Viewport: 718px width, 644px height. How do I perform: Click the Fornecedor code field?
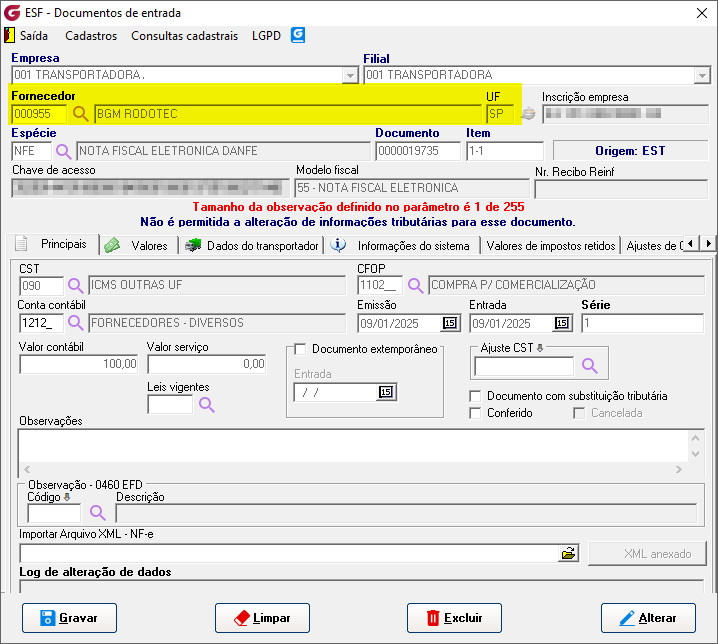click(x=38, y=114)
